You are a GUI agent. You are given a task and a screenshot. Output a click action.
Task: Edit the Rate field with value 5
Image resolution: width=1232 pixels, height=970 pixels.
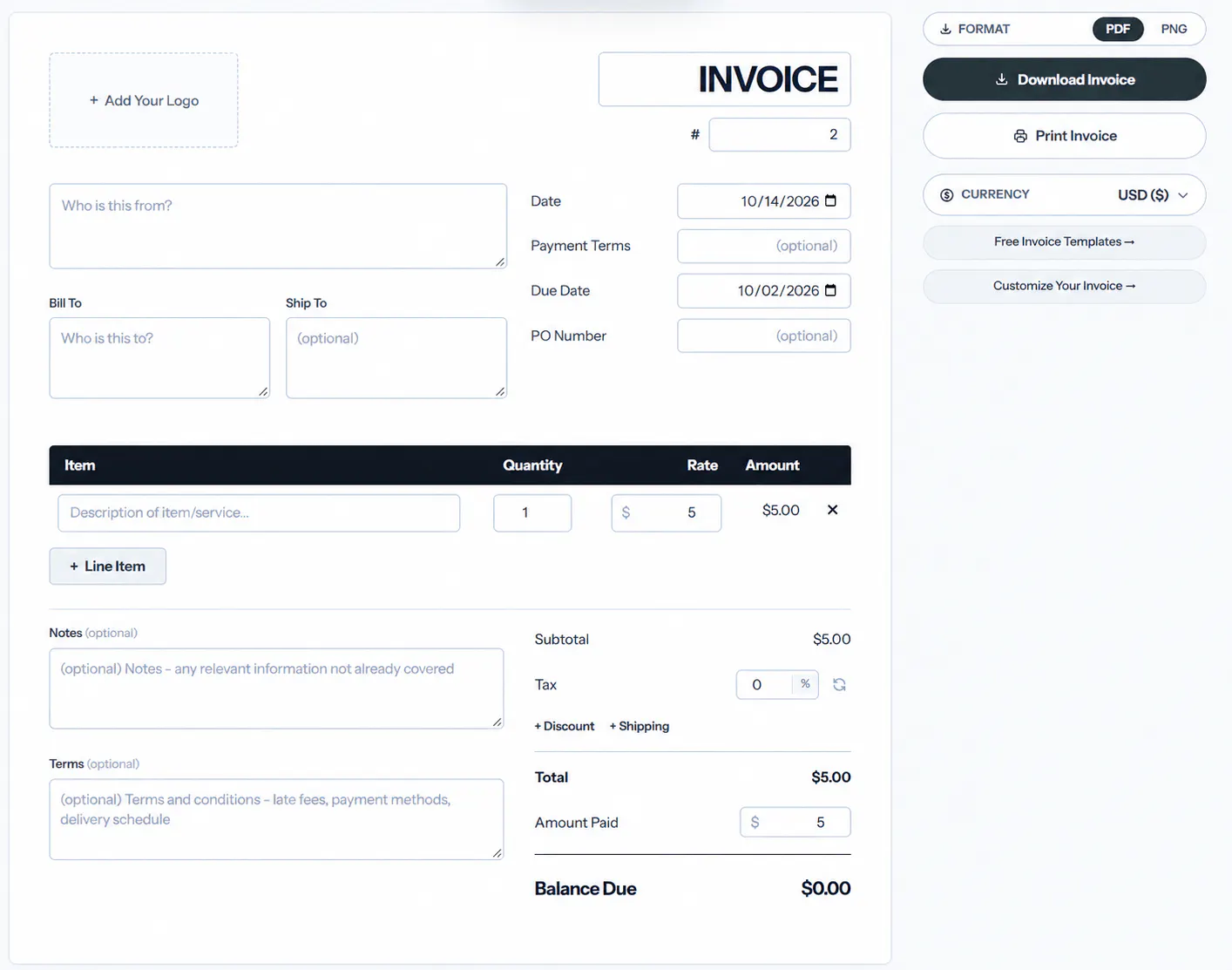click(667, 512)
